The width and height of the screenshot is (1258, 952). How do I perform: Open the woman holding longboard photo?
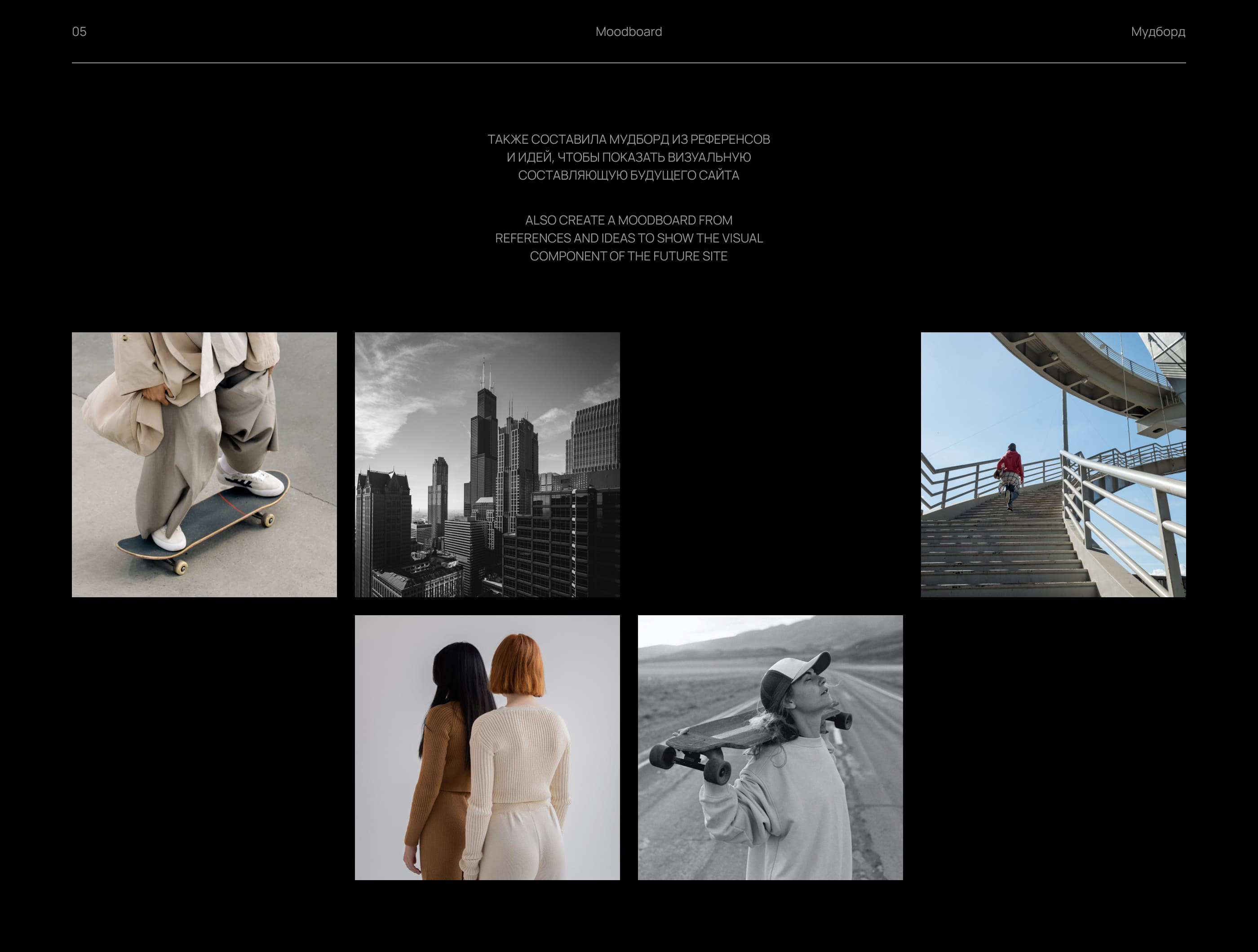[770, 747]
